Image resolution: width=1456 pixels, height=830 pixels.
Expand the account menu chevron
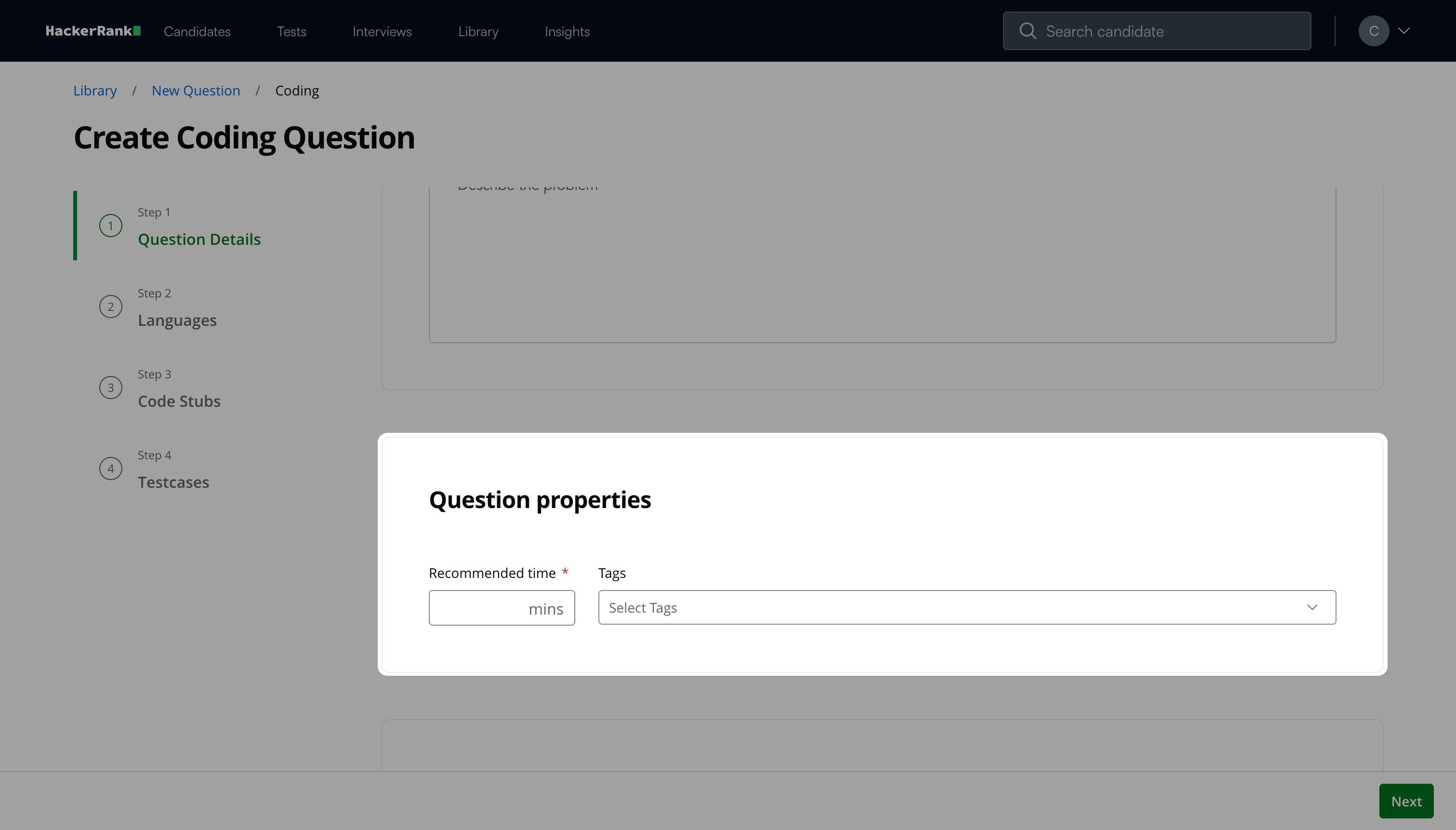(1404, 31)
